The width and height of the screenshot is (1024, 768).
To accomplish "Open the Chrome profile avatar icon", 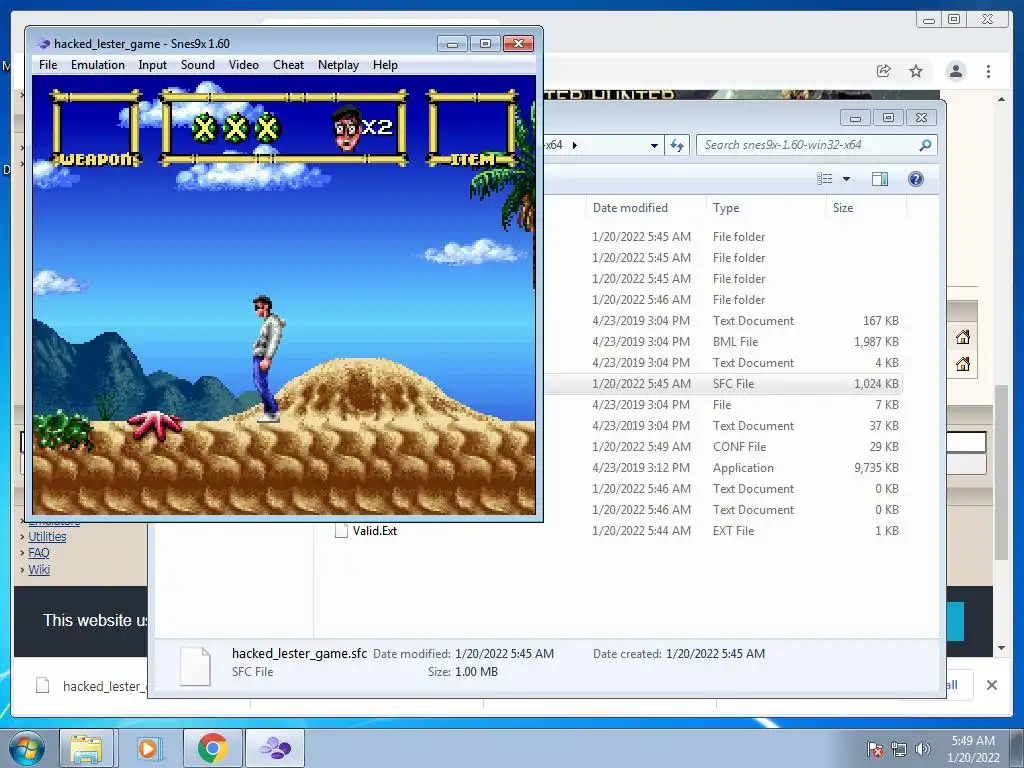I will tap(955, 71).
